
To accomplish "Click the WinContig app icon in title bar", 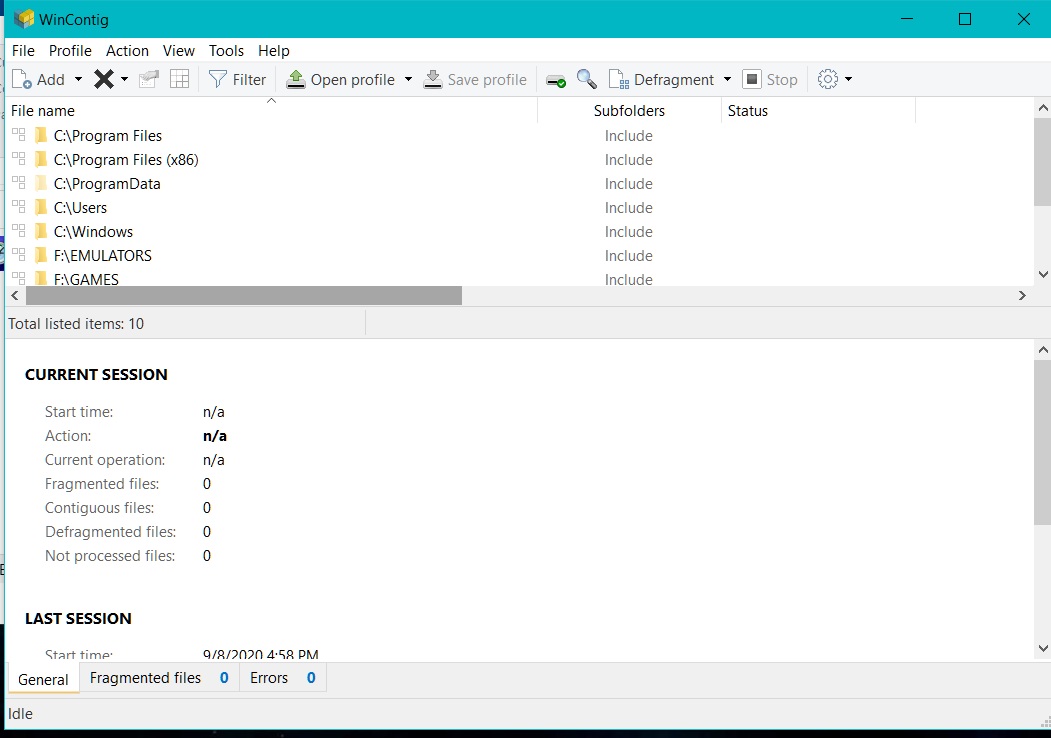I will tap(23, 19).
